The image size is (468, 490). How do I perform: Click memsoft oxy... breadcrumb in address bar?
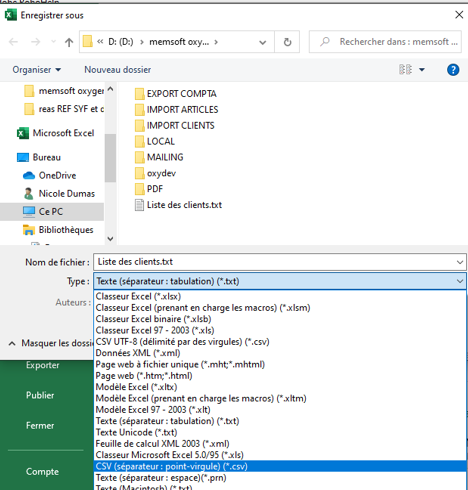click(179, 42)
